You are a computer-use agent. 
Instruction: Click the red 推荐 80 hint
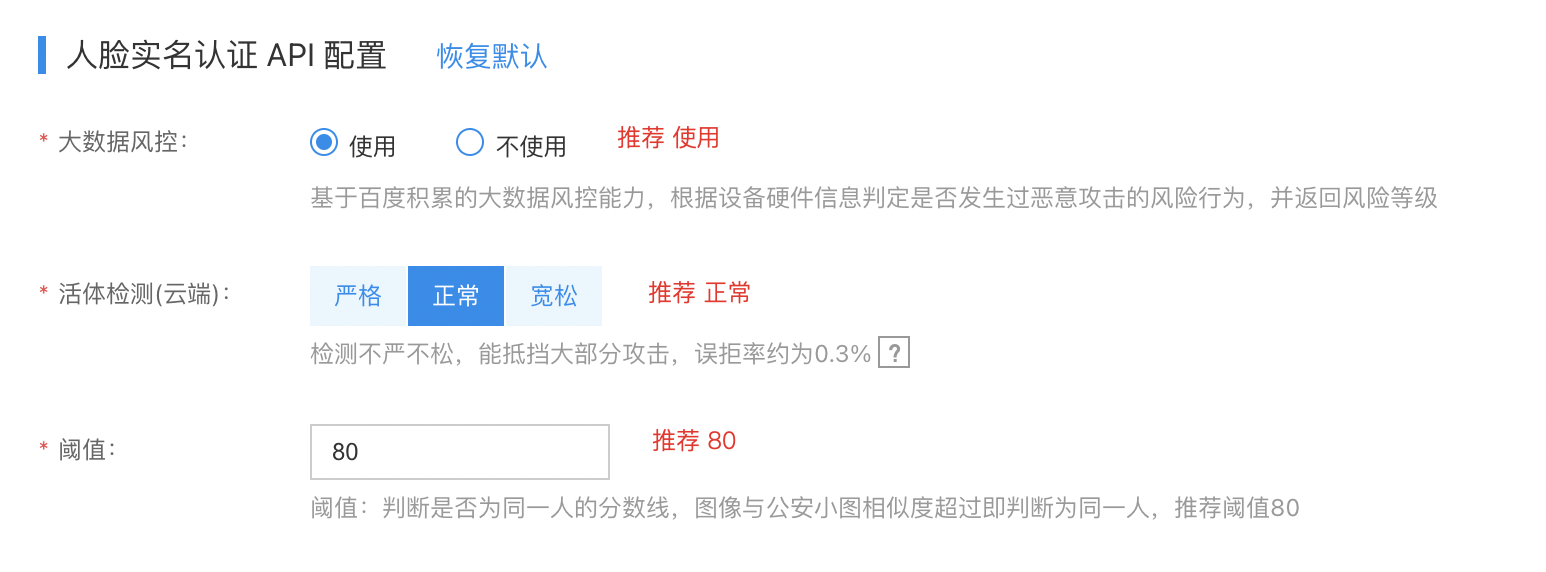pos(694,441)
